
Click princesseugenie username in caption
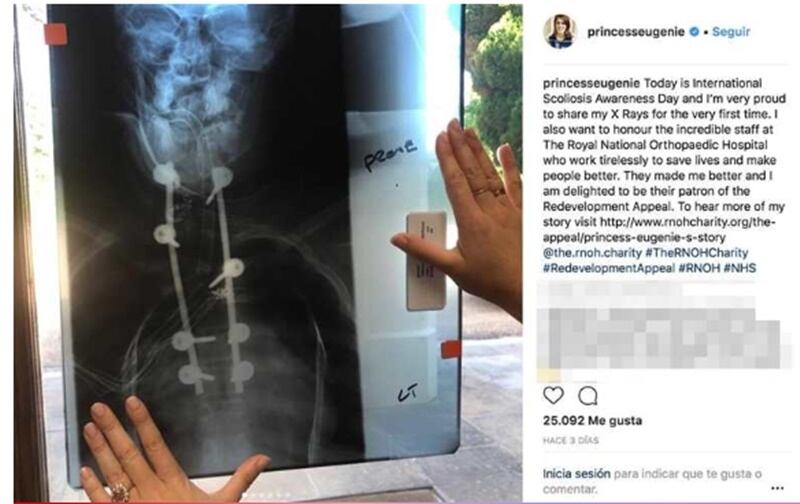pos(591,83)
